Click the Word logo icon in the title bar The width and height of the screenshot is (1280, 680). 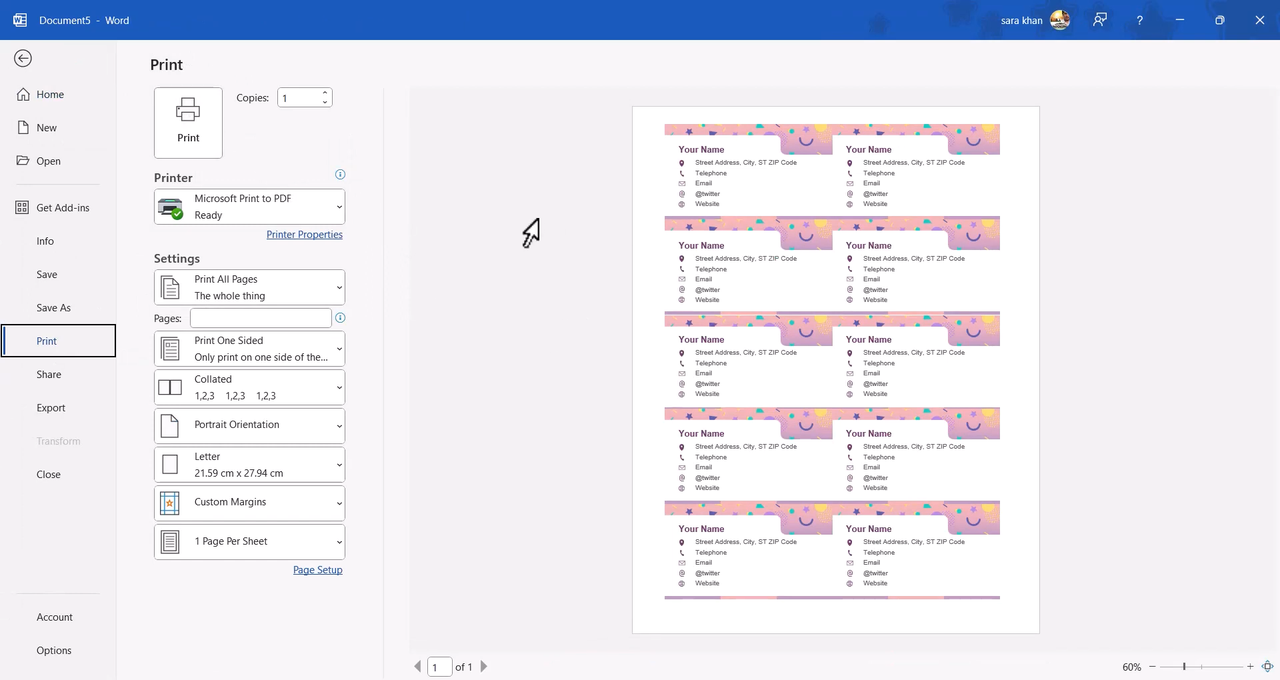coord(20,20)
